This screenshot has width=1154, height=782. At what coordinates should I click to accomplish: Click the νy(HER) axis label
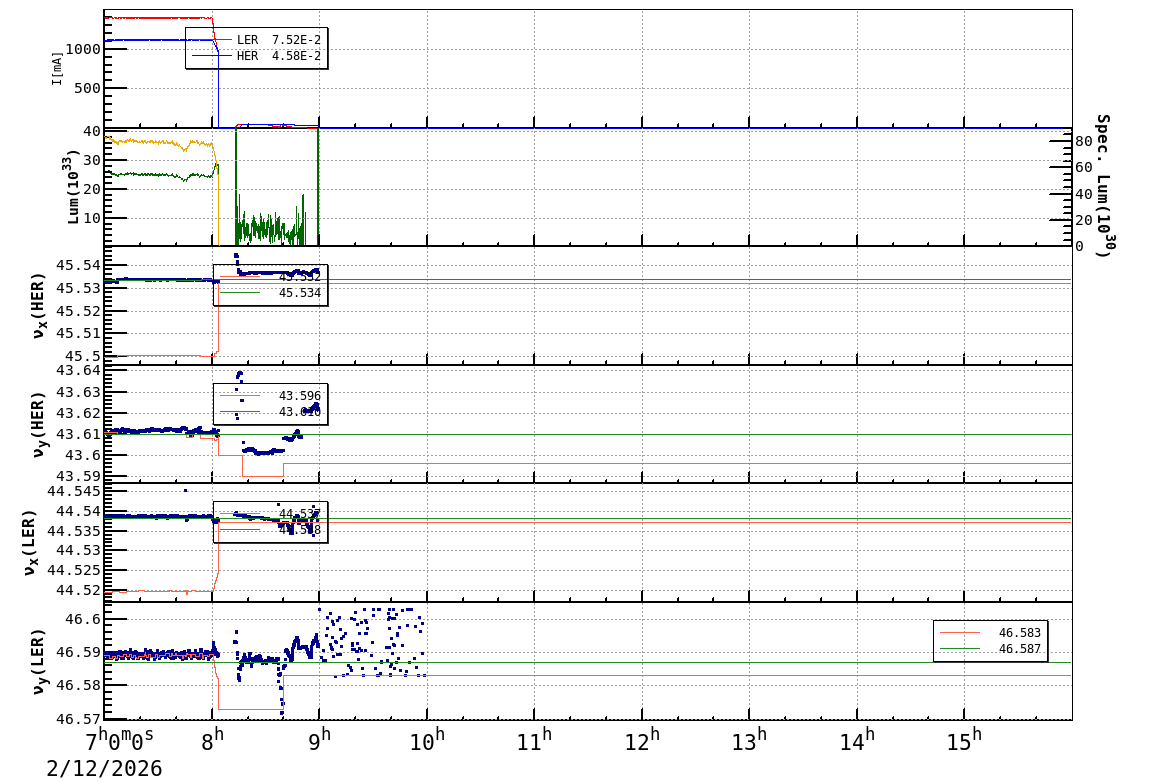tap(40, 423)
